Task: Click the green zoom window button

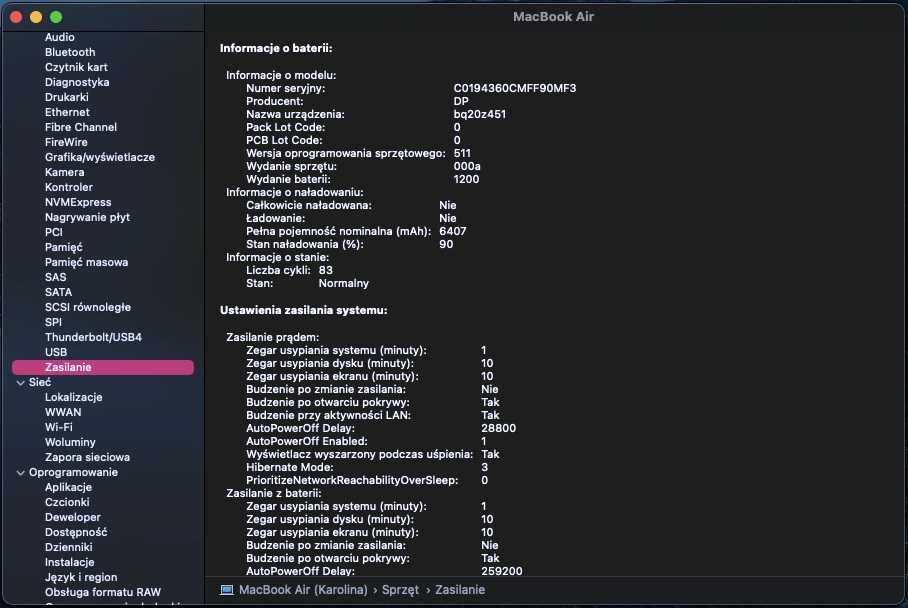Action: point(56,17)
